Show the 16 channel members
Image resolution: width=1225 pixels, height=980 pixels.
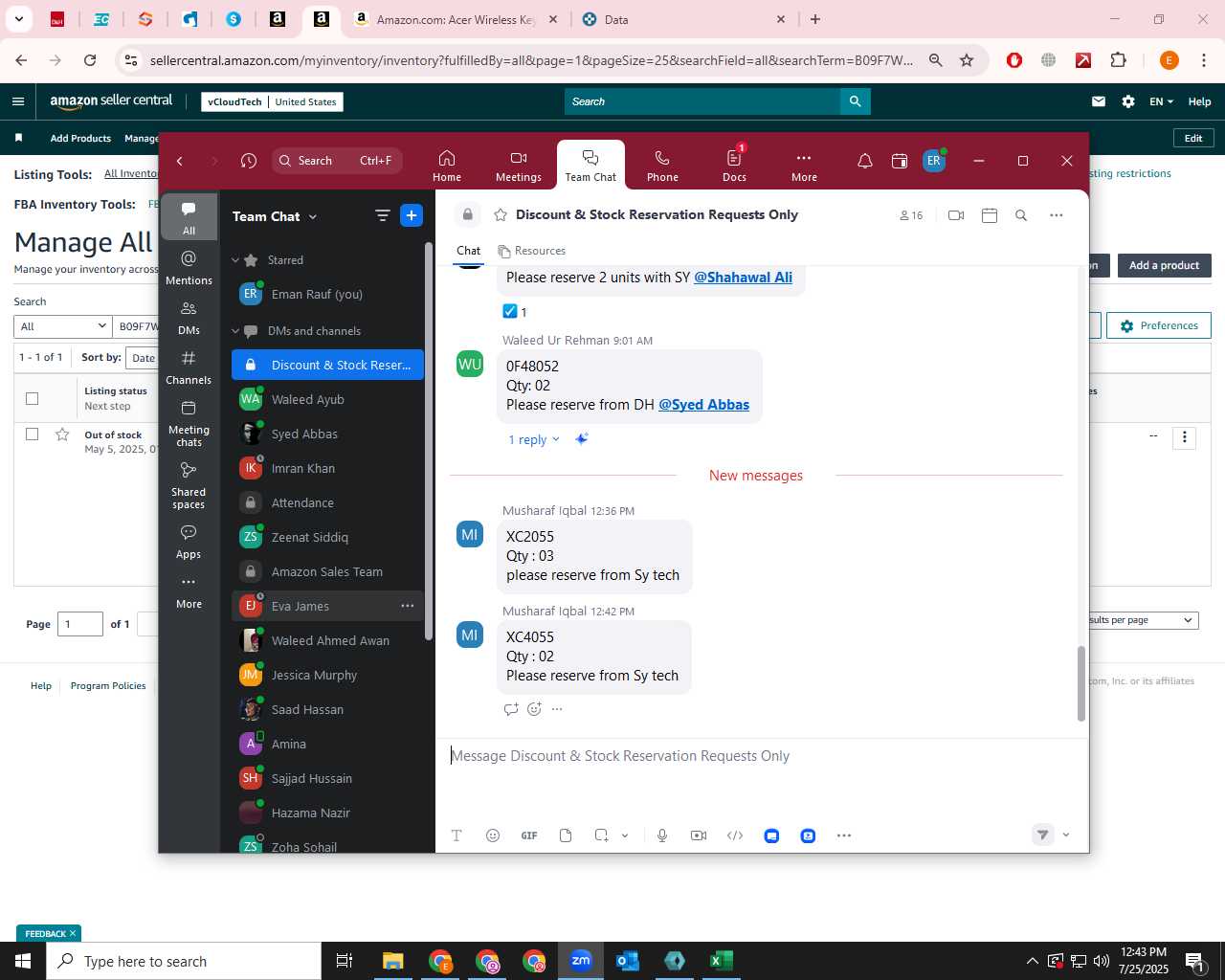coord(911,215)
